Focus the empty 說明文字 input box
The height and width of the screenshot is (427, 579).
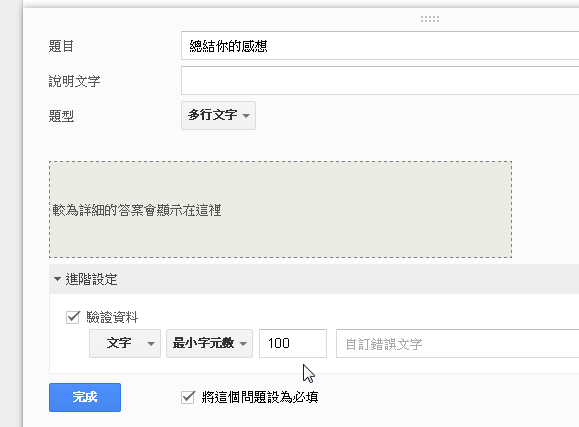coord(380,81)
